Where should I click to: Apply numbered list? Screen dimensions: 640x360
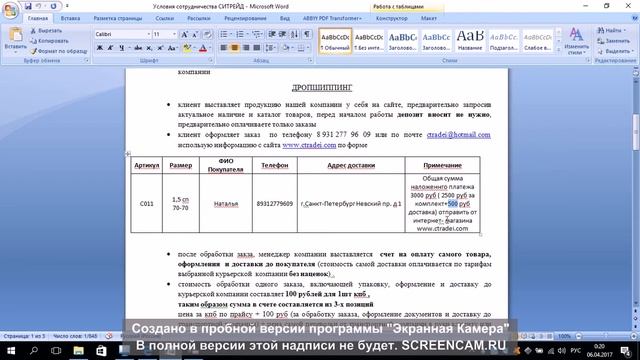tap(240, 34)
